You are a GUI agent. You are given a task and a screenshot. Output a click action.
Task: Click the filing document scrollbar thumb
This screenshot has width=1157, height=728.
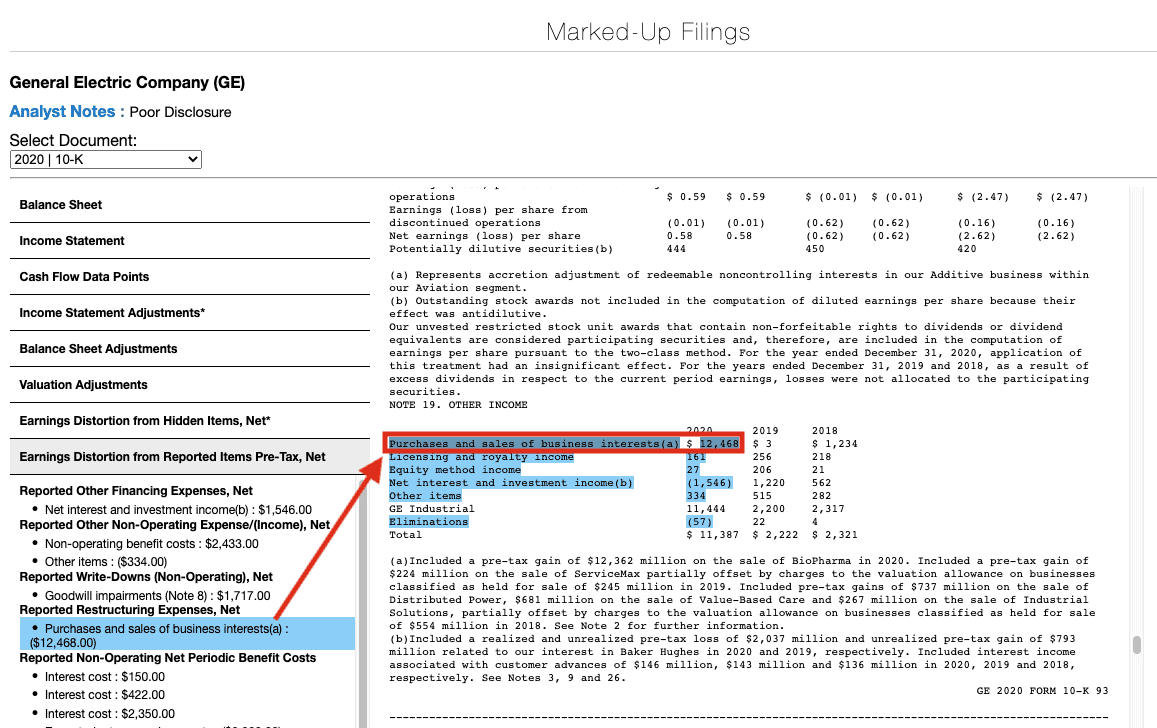1137,645
